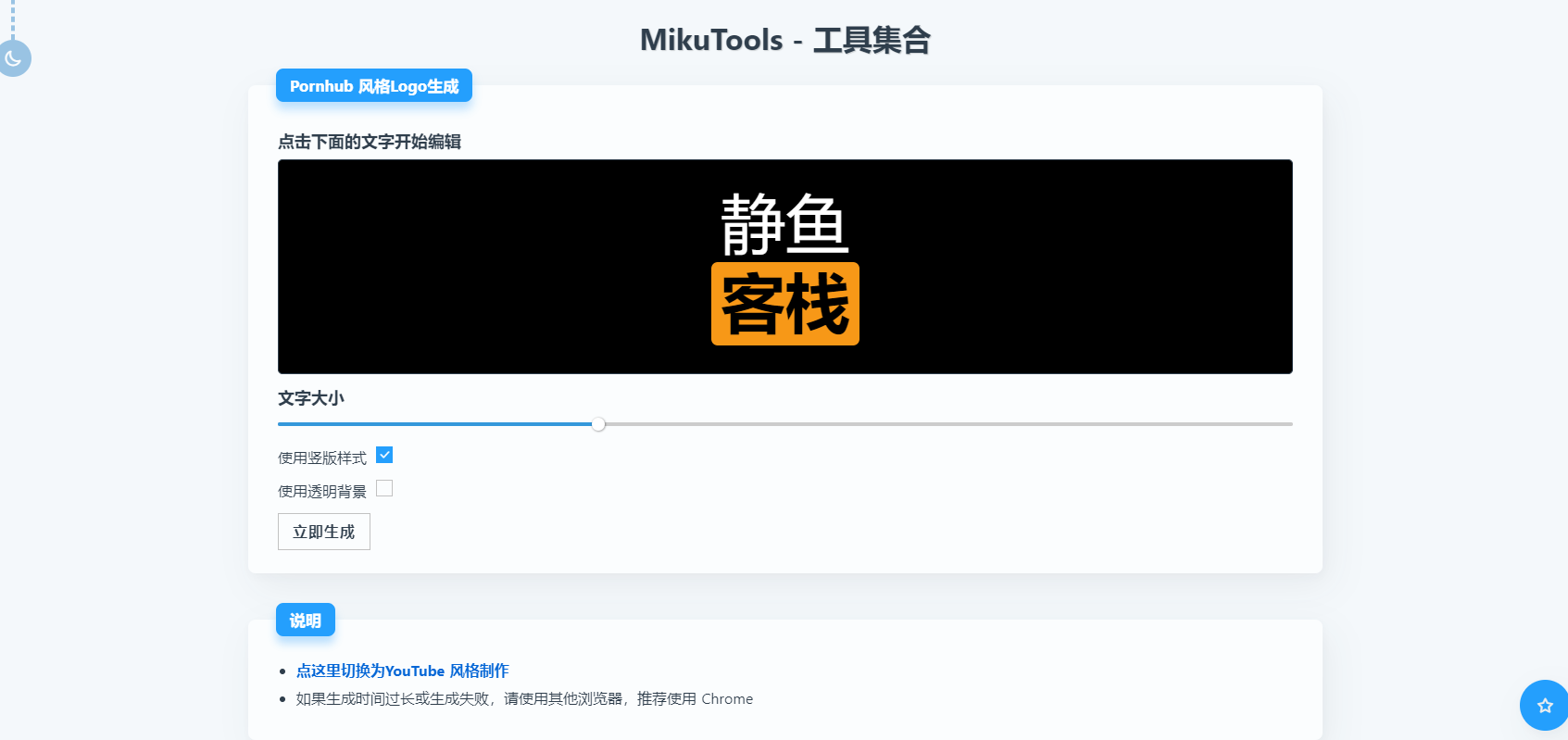
Task: Click the blue filled part of the size slider
Action: (435, 424)
